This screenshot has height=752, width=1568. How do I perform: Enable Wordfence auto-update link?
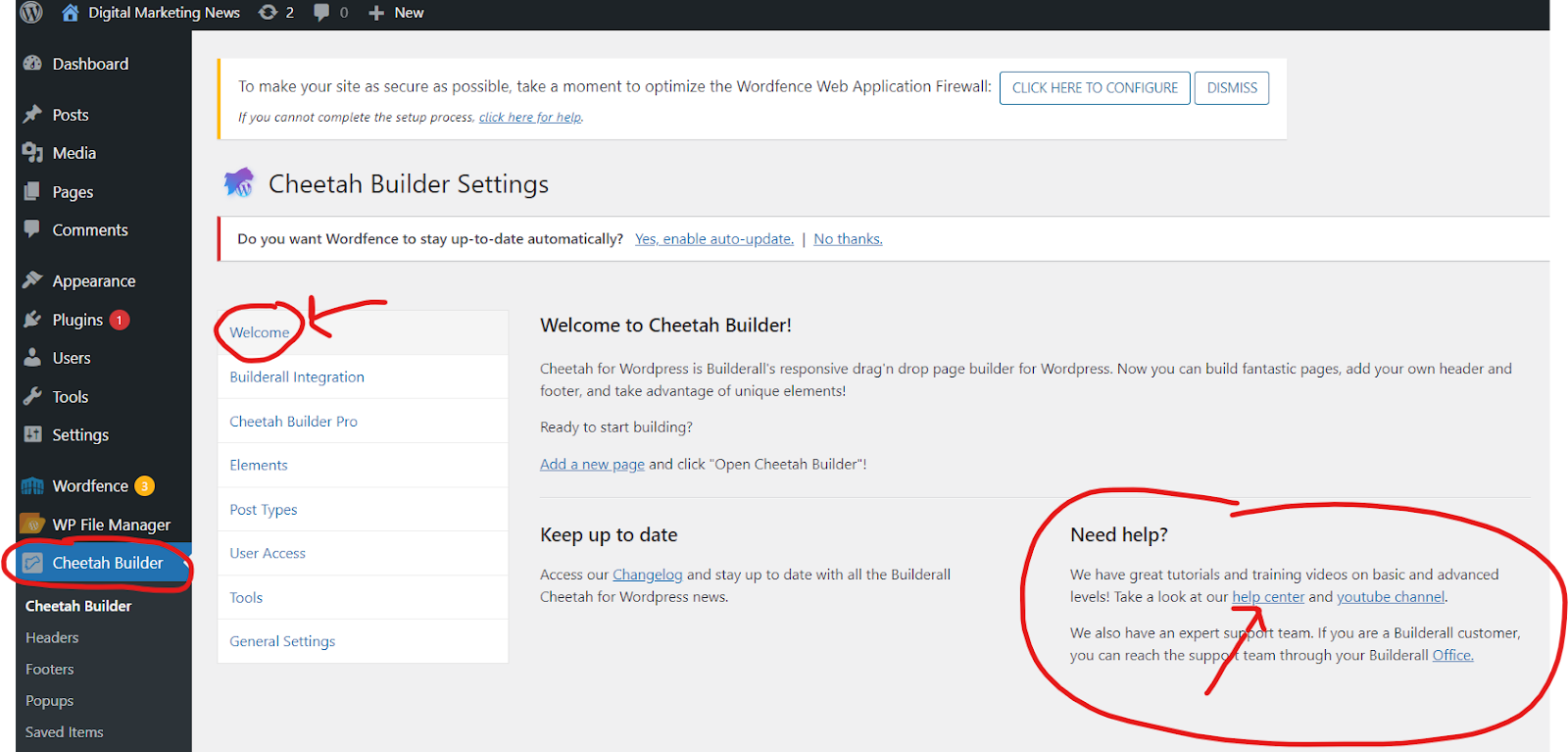(x=714, y=239)
